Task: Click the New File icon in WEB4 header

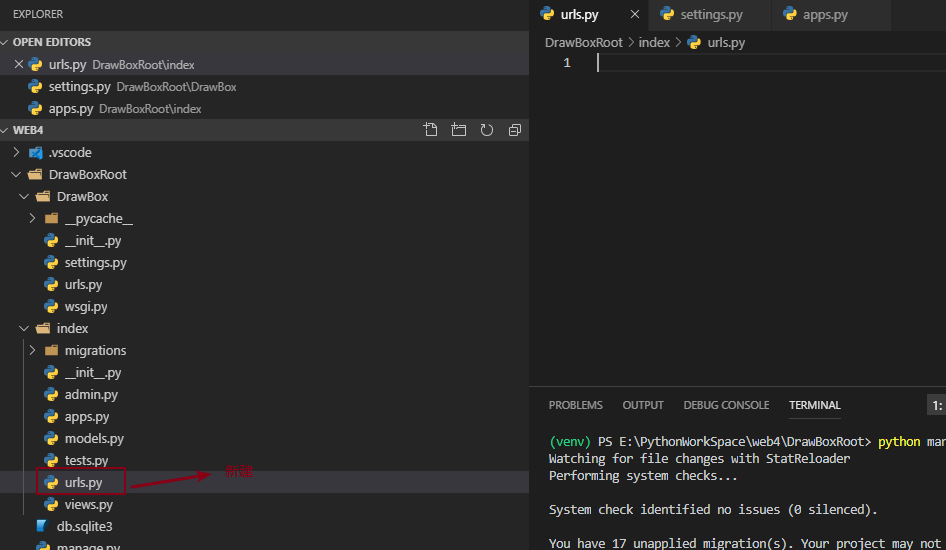Action: coord(430,130)
